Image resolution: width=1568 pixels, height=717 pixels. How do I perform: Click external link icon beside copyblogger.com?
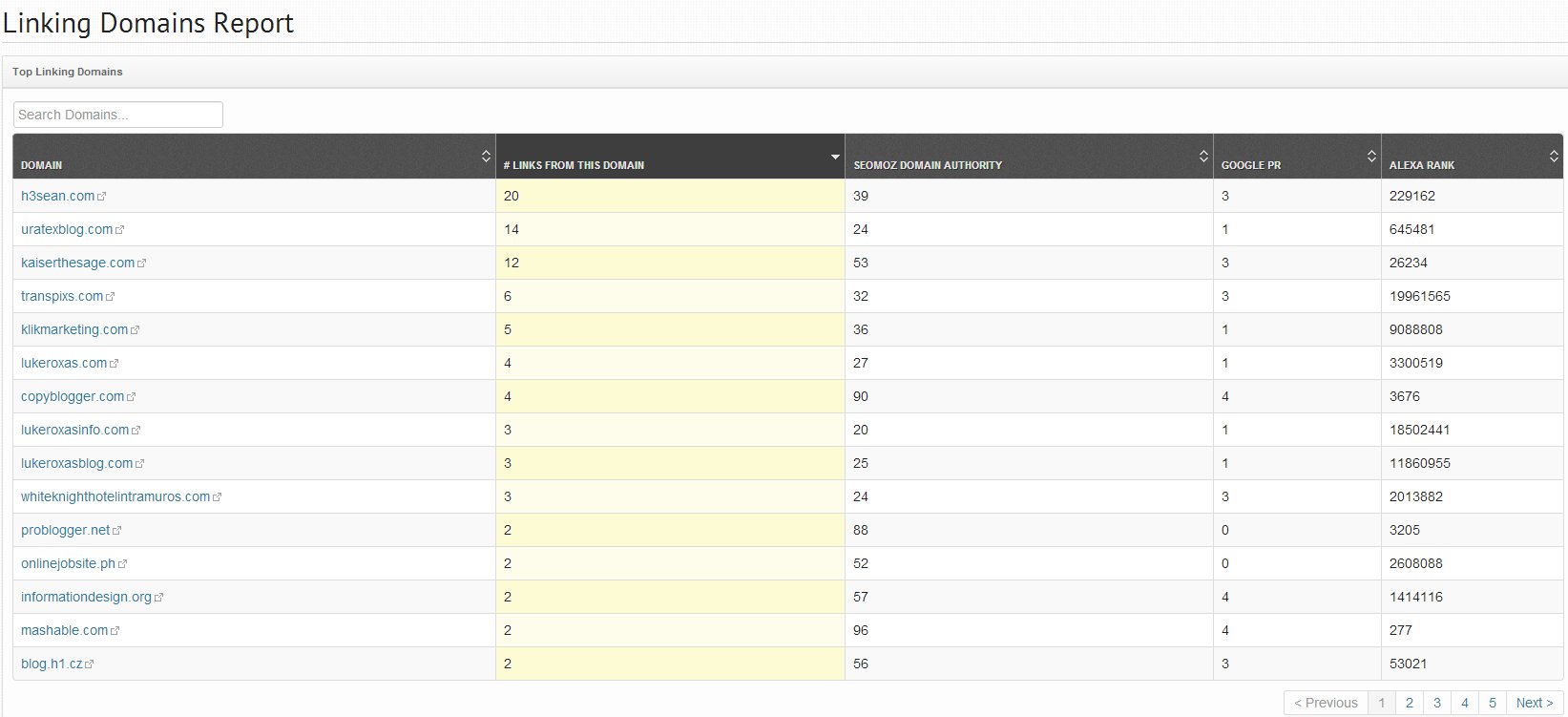(132, 397)
